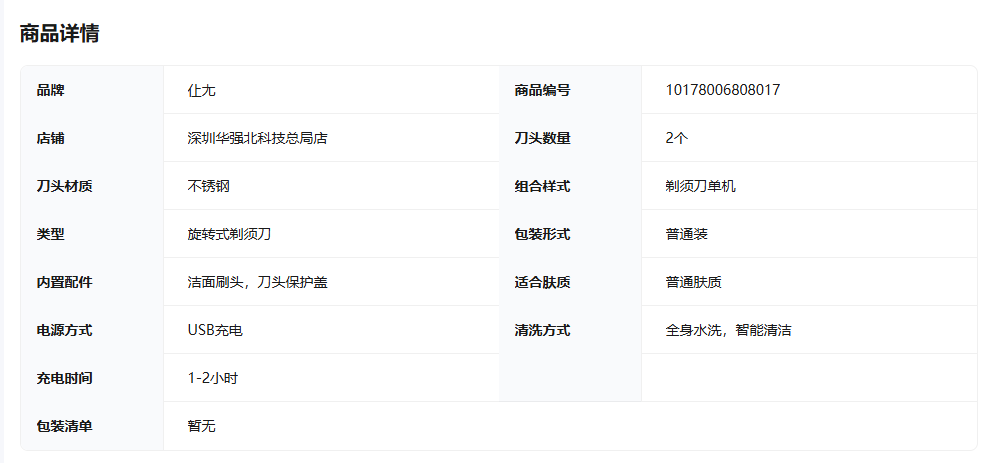Click the 商品详情 heading
988x463 pixels.
click(x=59, y=33)
